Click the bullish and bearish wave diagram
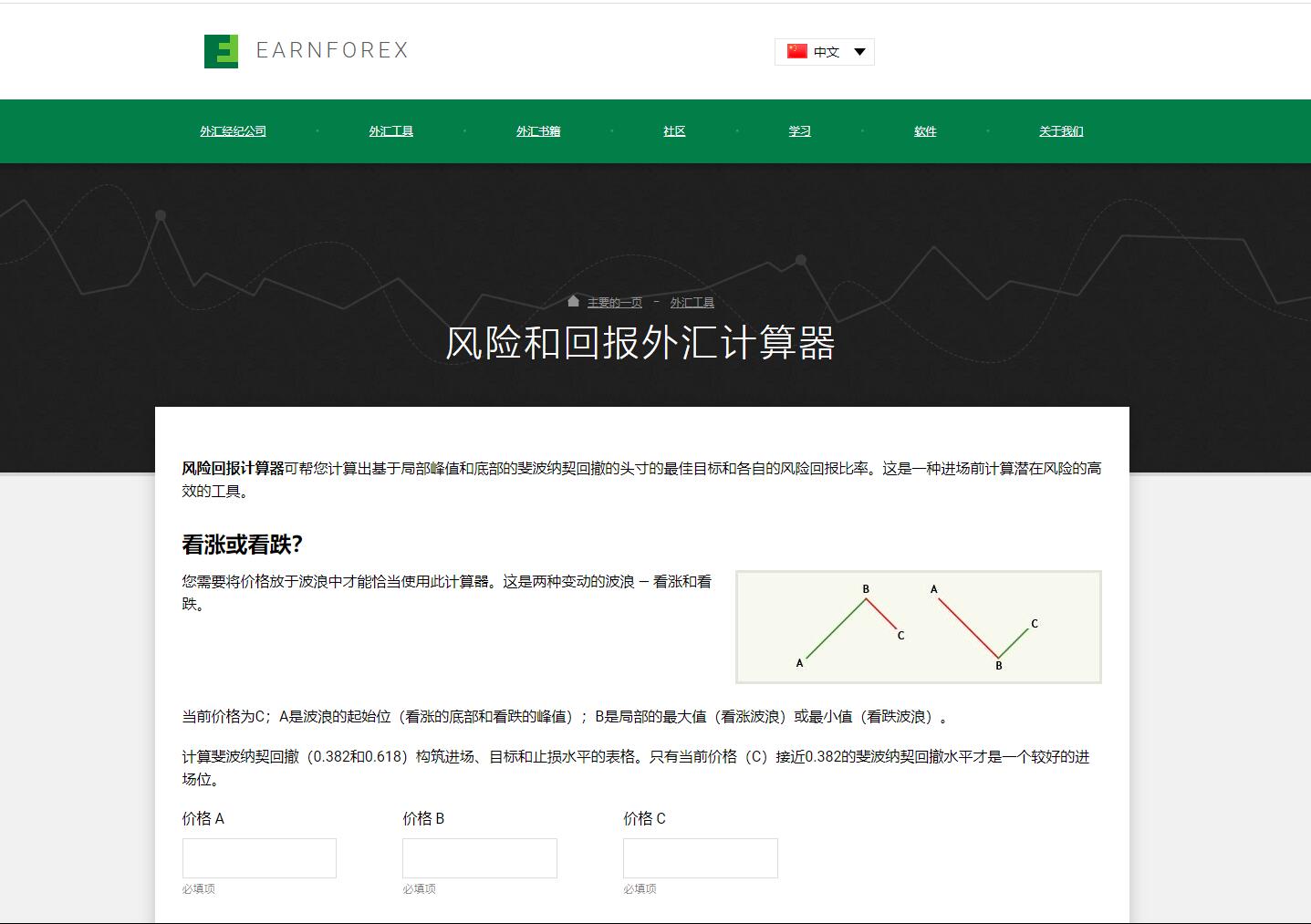1311x924 pixels. click(919, 627)
